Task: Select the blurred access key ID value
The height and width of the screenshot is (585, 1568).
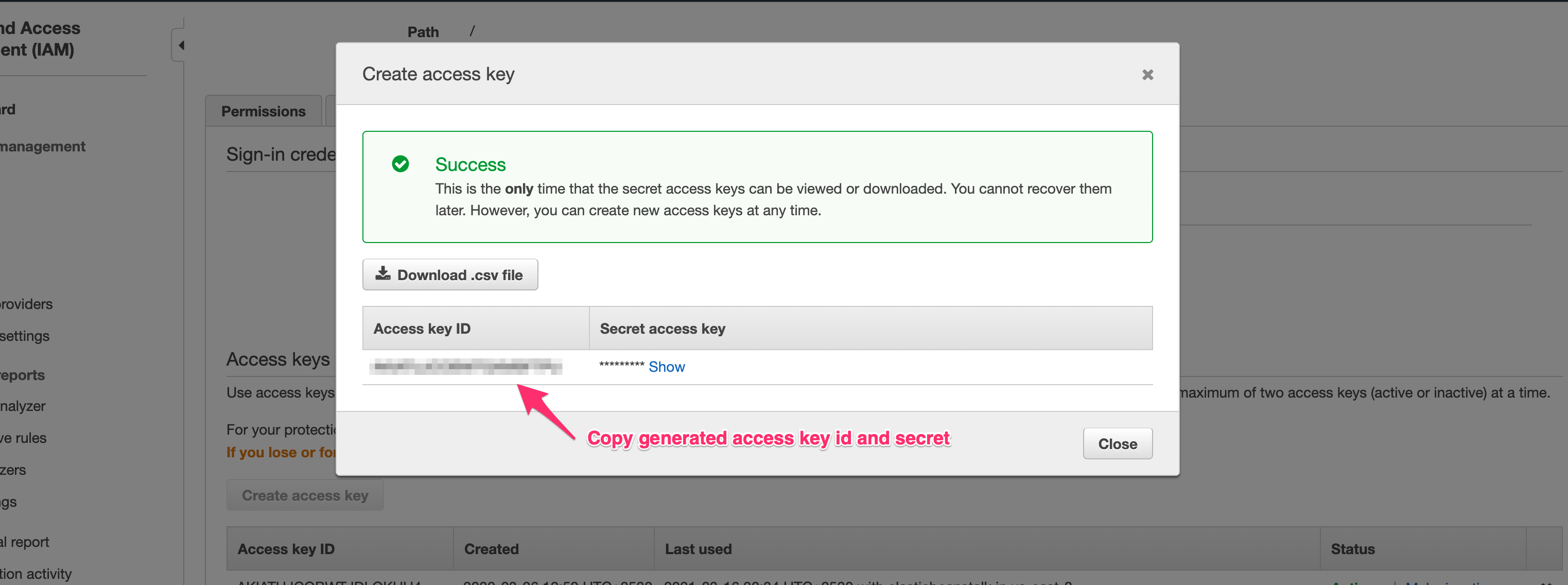Action: point(466,367)
